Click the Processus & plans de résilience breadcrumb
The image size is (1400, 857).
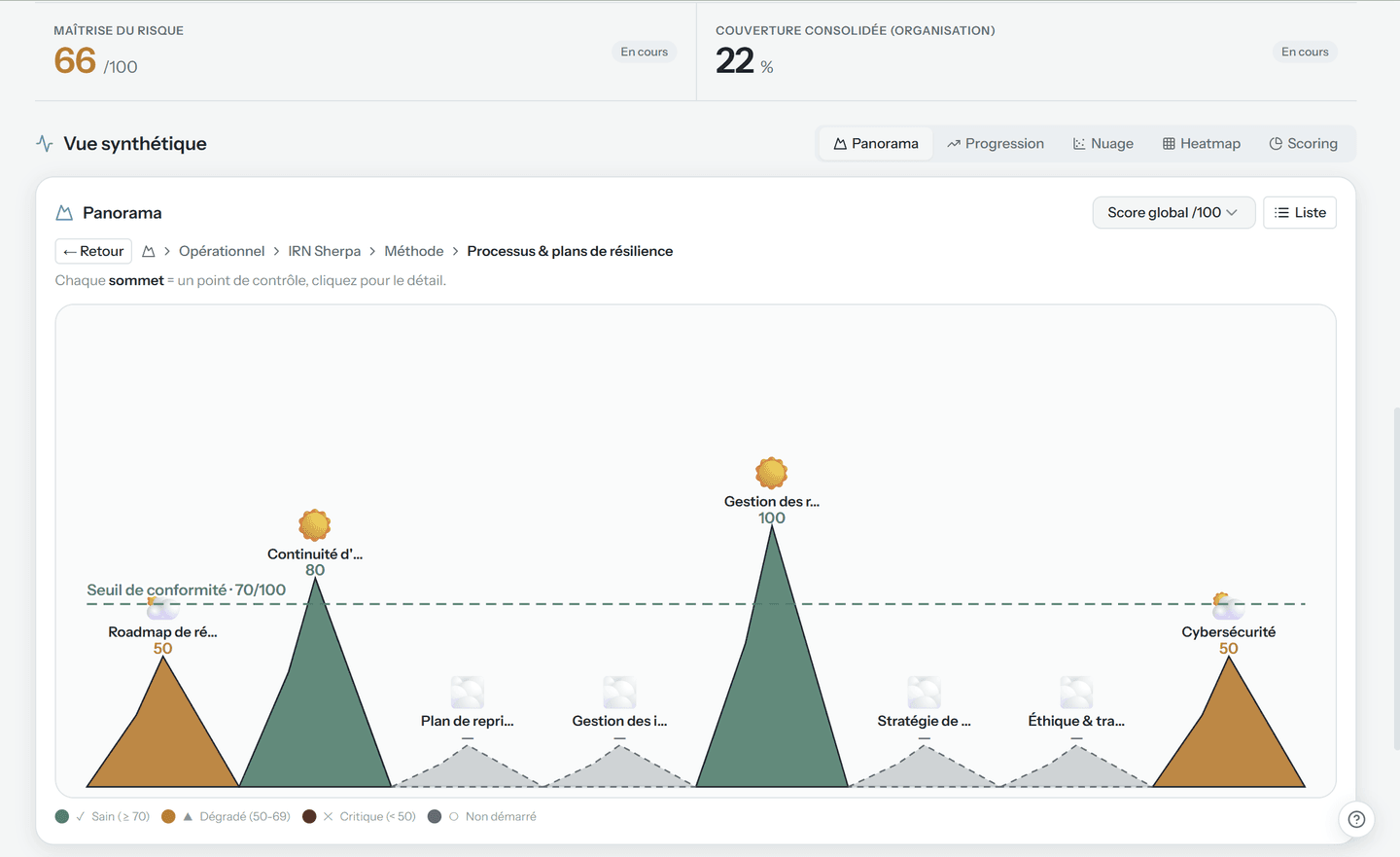(570, 251)
